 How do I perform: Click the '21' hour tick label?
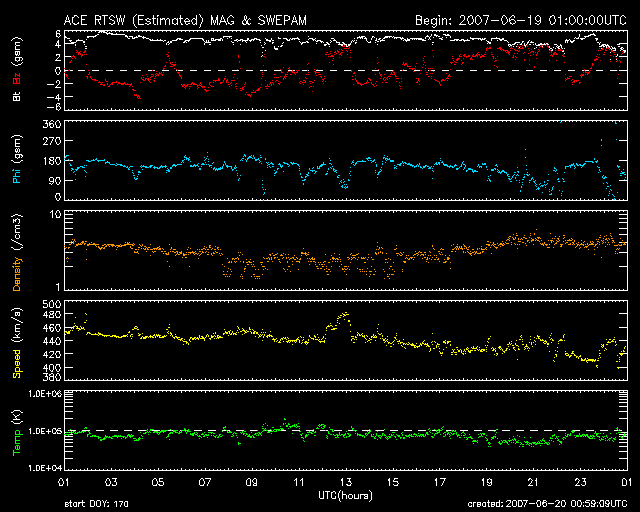[x=533, y=483]
